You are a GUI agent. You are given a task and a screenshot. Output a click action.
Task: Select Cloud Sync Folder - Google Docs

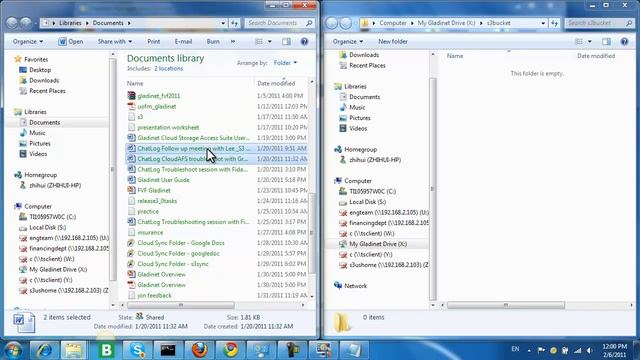pyautogui.click(x=181, y=243)
